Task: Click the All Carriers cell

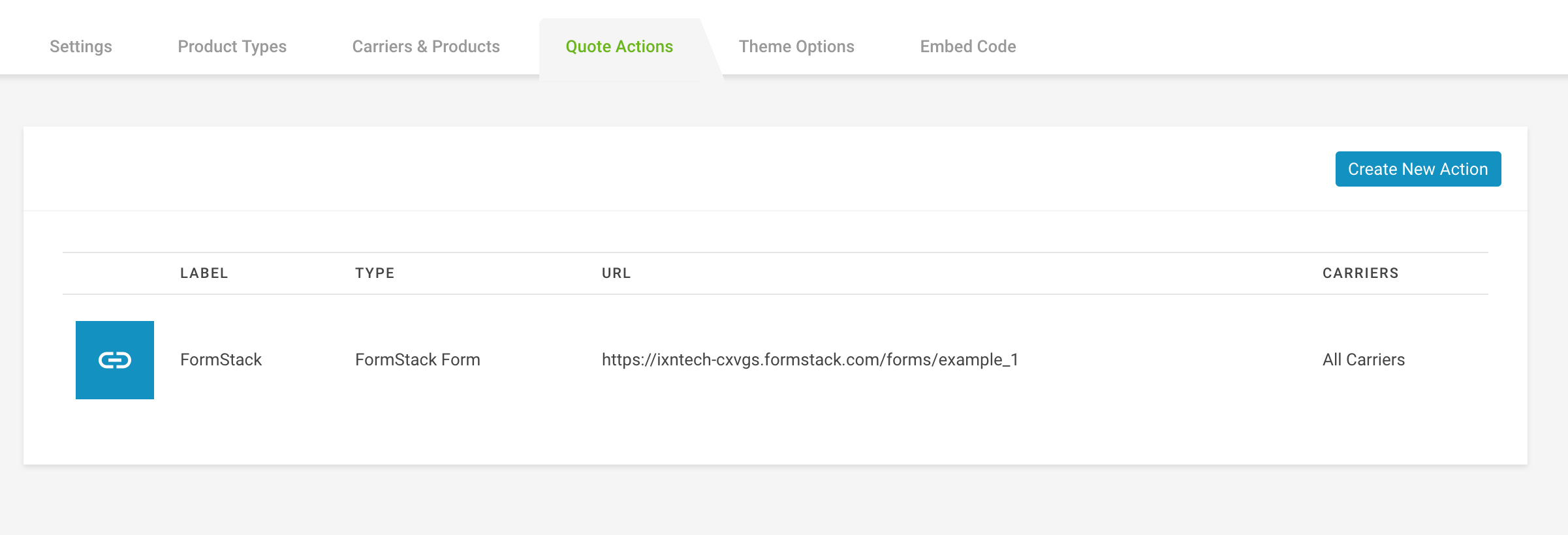Action: pos(1364,359)
